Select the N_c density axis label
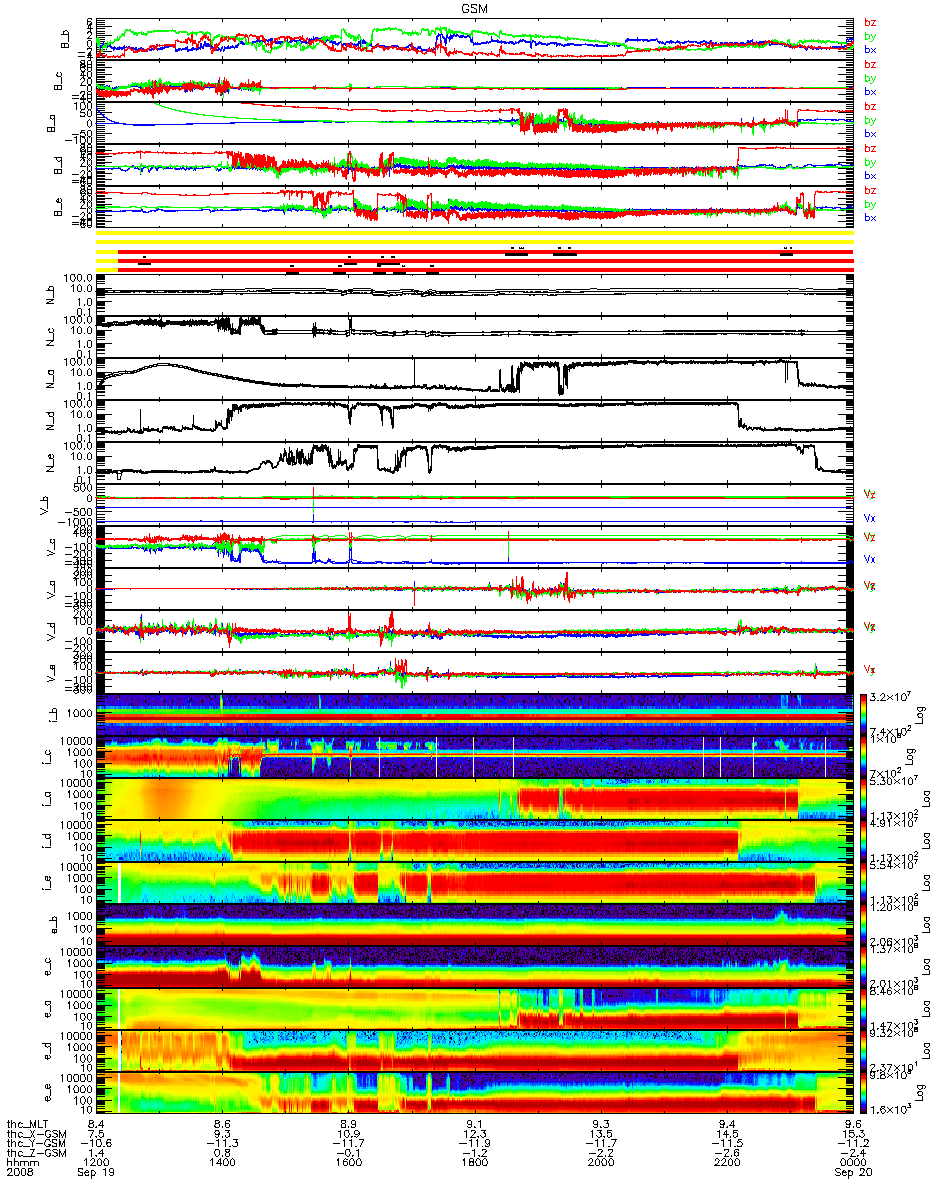This screenshot has height=1200, width=930. (51, 337)
